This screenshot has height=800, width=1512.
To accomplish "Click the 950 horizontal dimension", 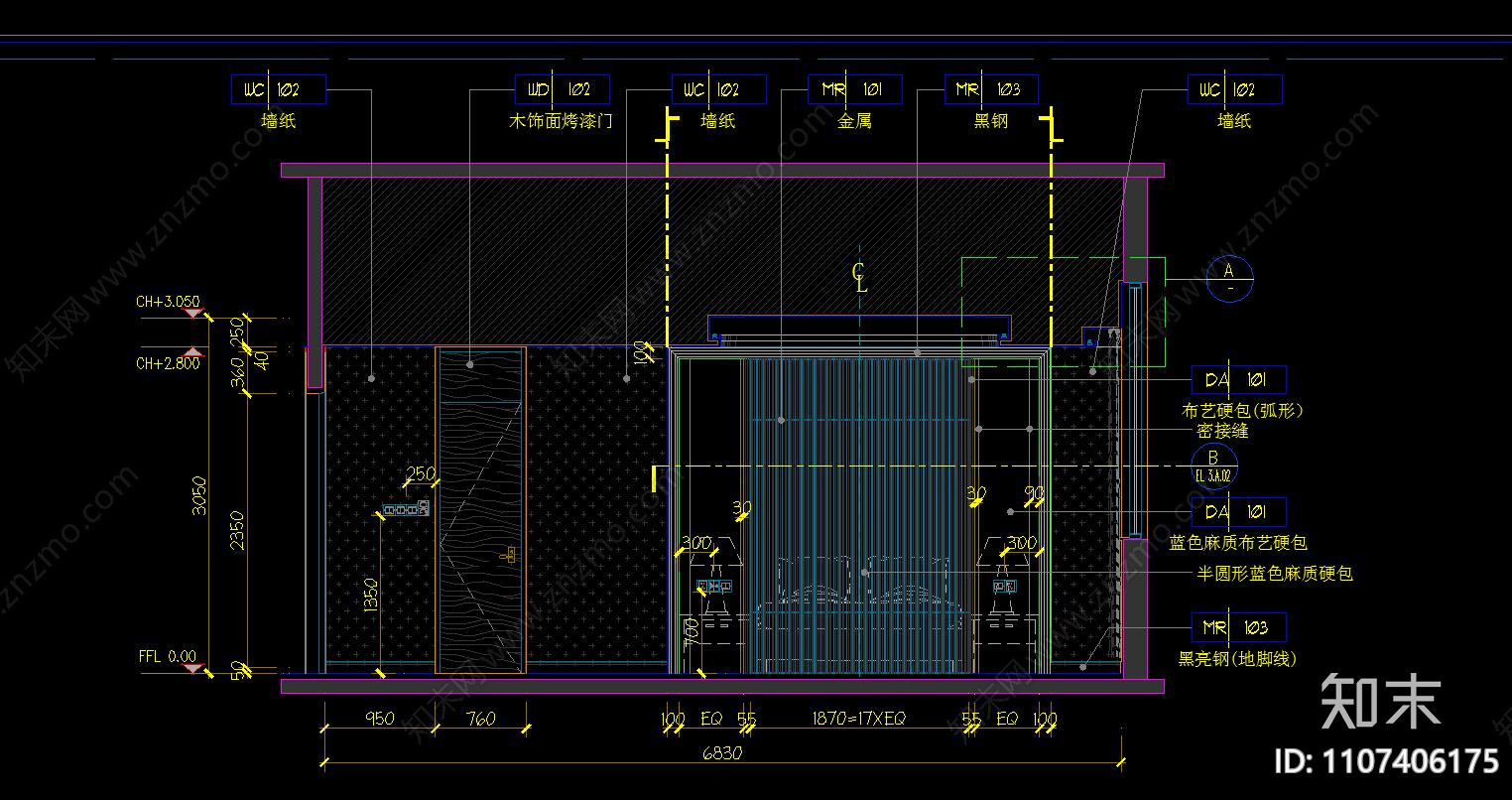I will click(379, 719).
